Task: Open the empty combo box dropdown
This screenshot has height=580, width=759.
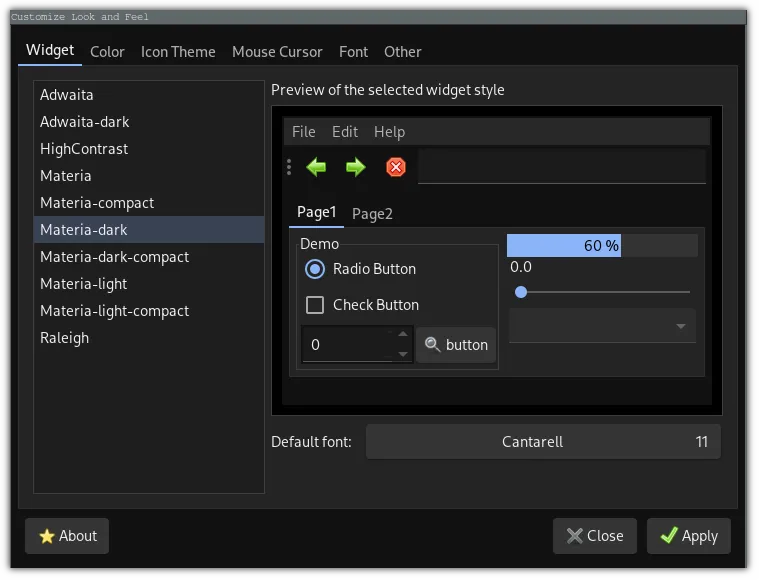Action: coord(602,326)
